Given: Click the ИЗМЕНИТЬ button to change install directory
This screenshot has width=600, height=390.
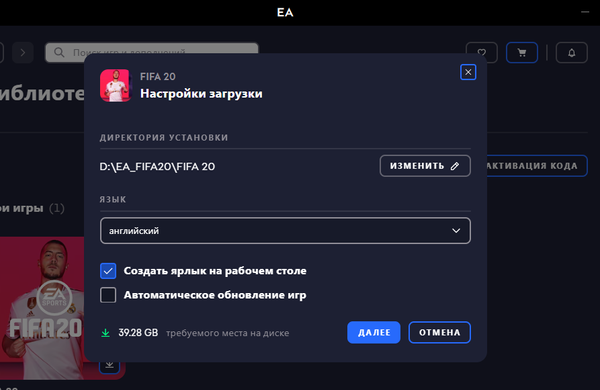Looking at the screenshot, I should [x=425, y=166].
